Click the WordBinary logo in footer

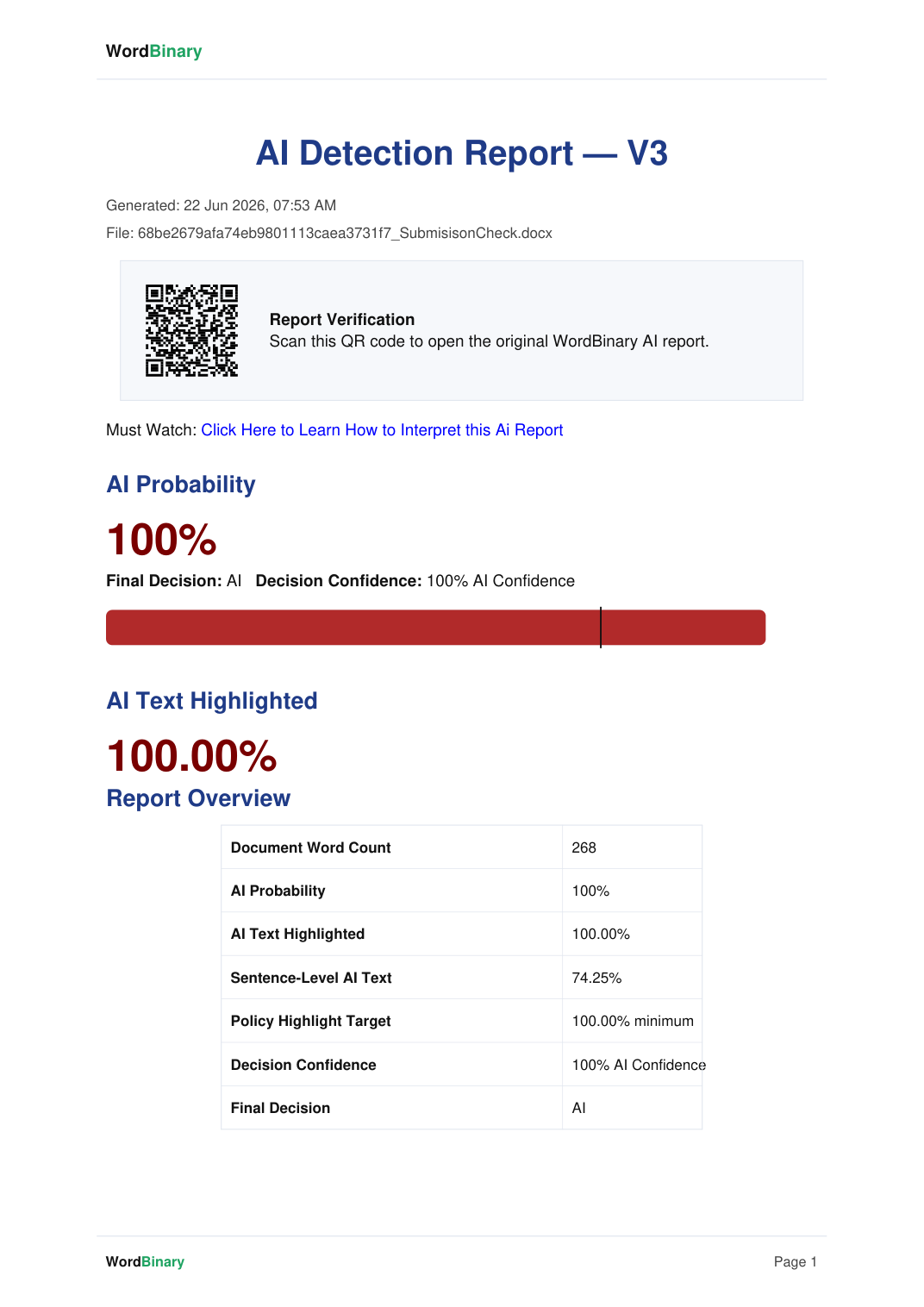[145, 1261]
